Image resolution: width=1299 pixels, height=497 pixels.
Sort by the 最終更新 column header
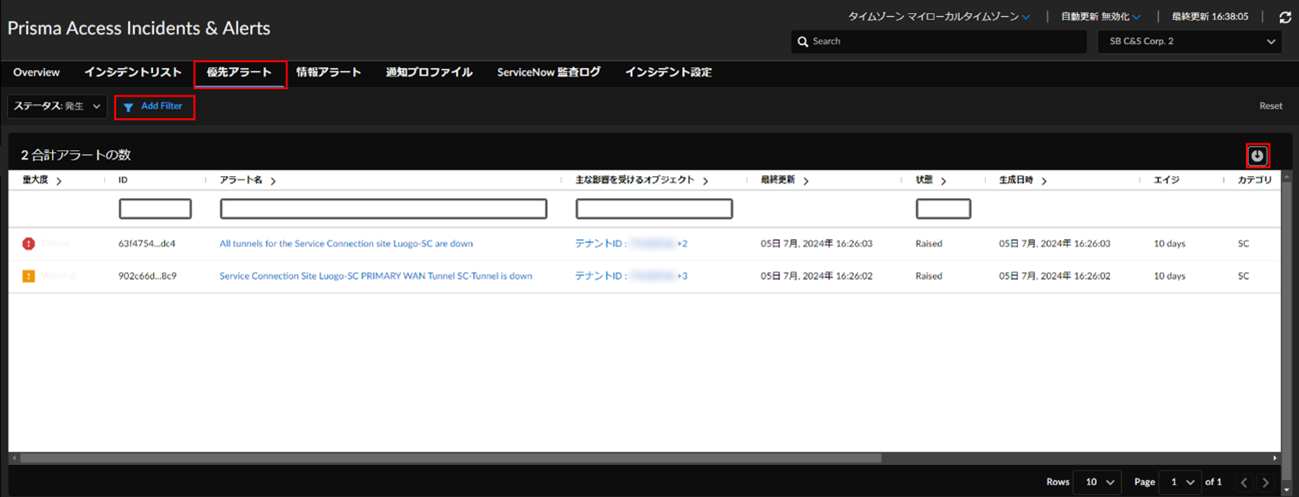pos(785,181)
